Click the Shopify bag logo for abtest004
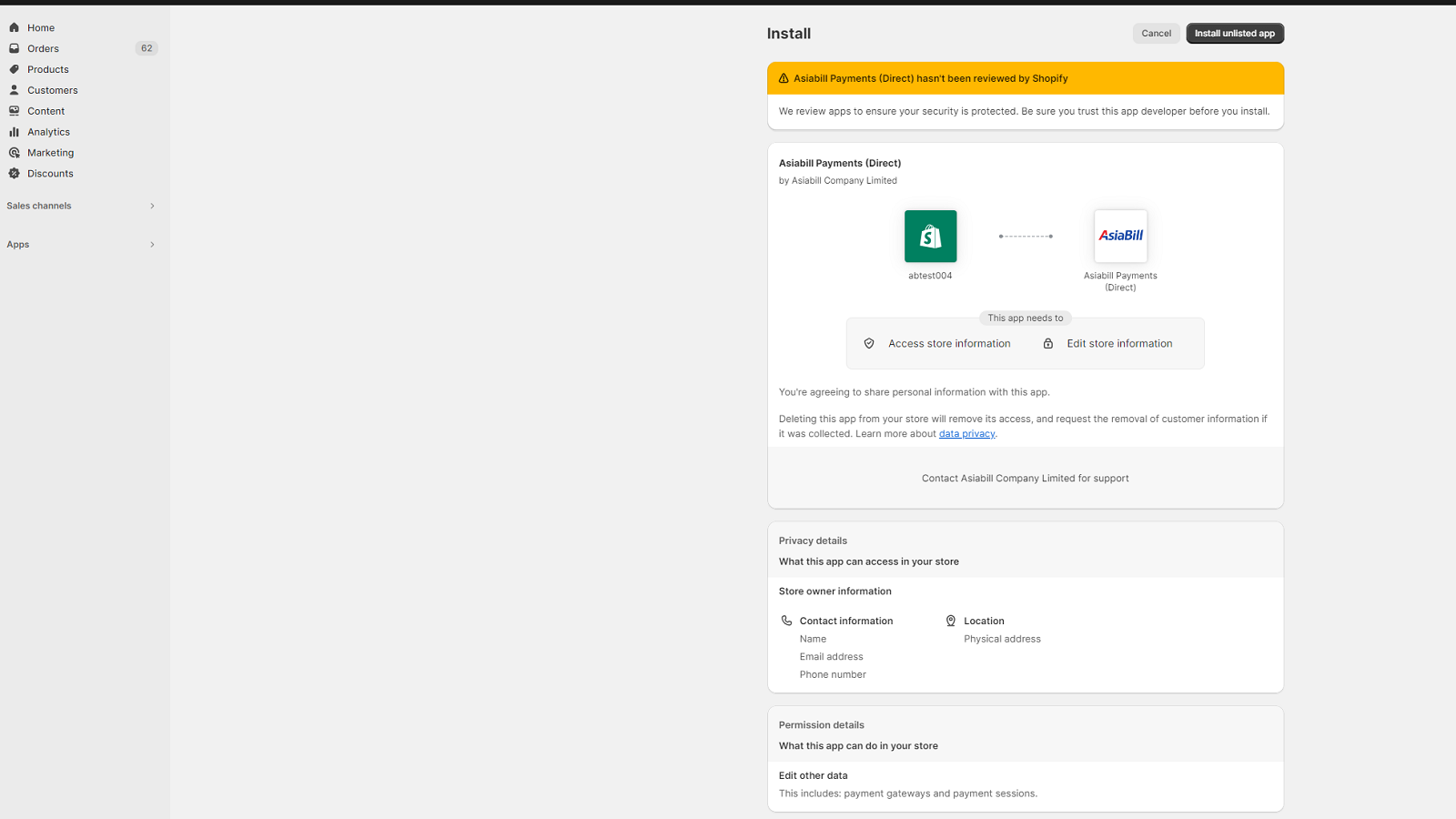Viewport: 1456px width, 819px height. 930,237
